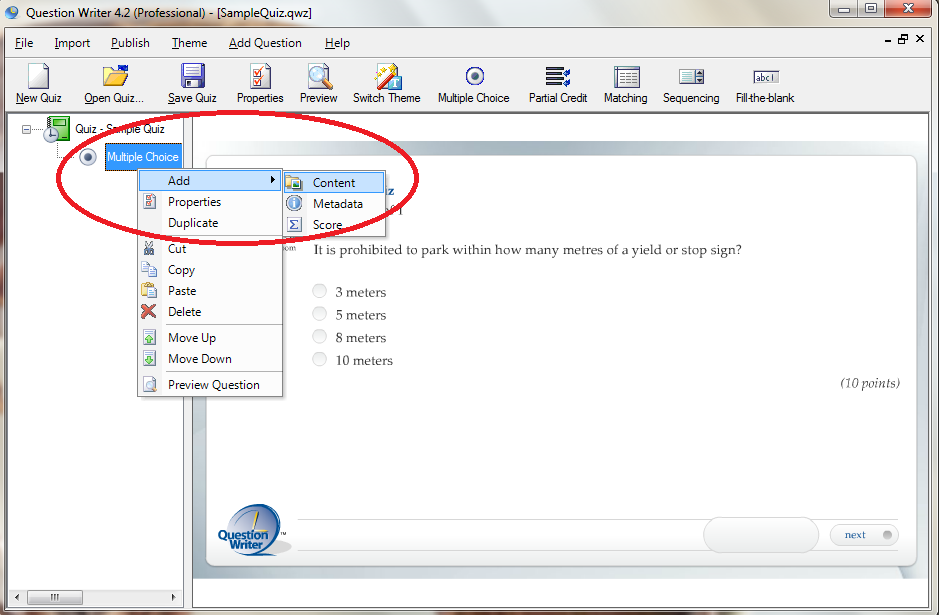This screenshot has width=939, height=615.
Task: Collapse the Quiz - Sample Quiz tree node
Action: 27,129
